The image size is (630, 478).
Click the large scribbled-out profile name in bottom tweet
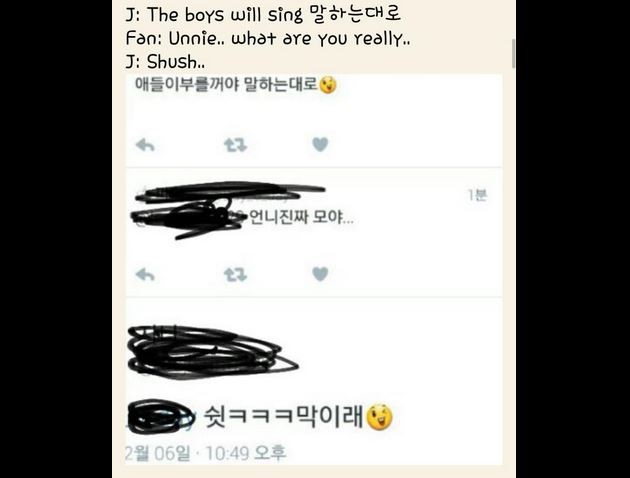point(213,352)
